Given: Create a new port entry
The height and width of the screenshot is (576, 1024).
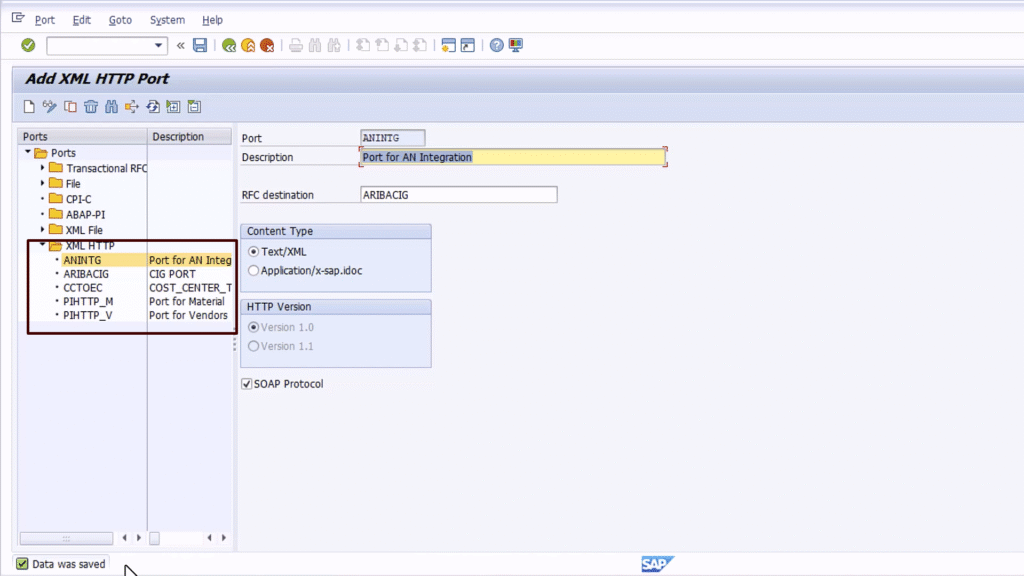Looking at the screenshot, I should (x=28, y=107).
